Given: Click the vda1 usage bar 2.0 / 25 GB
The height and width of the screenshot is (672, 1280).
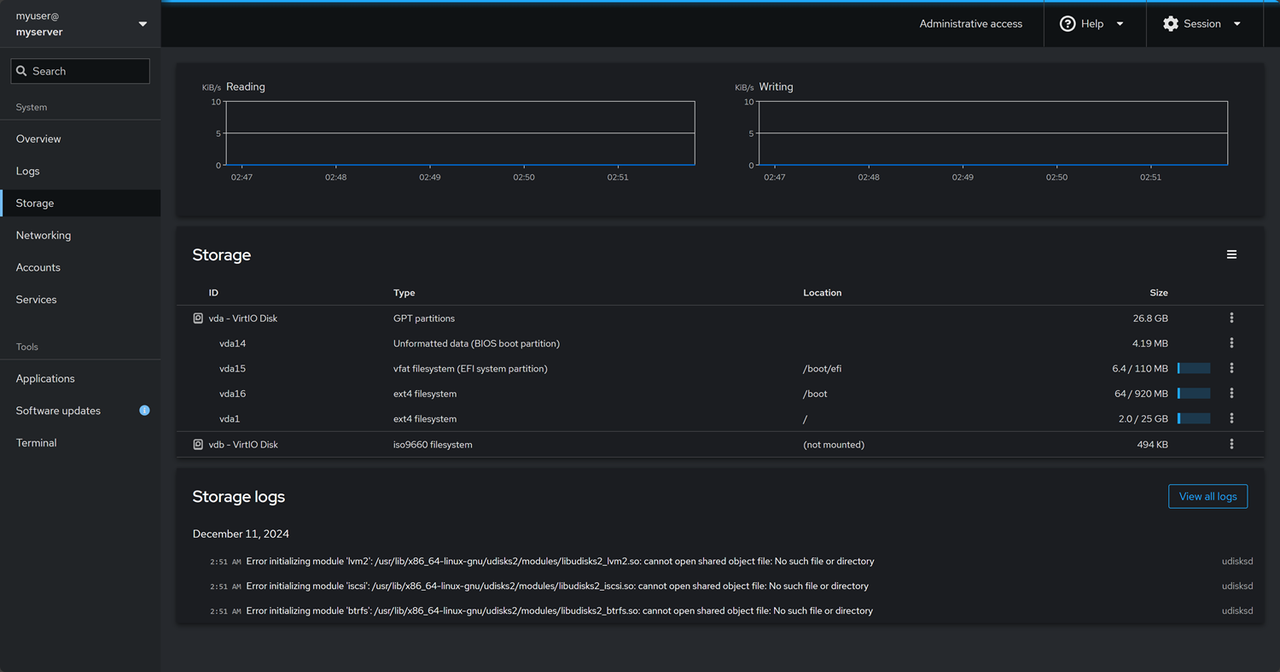Looking at the screenshot, I should point(1194,418).
